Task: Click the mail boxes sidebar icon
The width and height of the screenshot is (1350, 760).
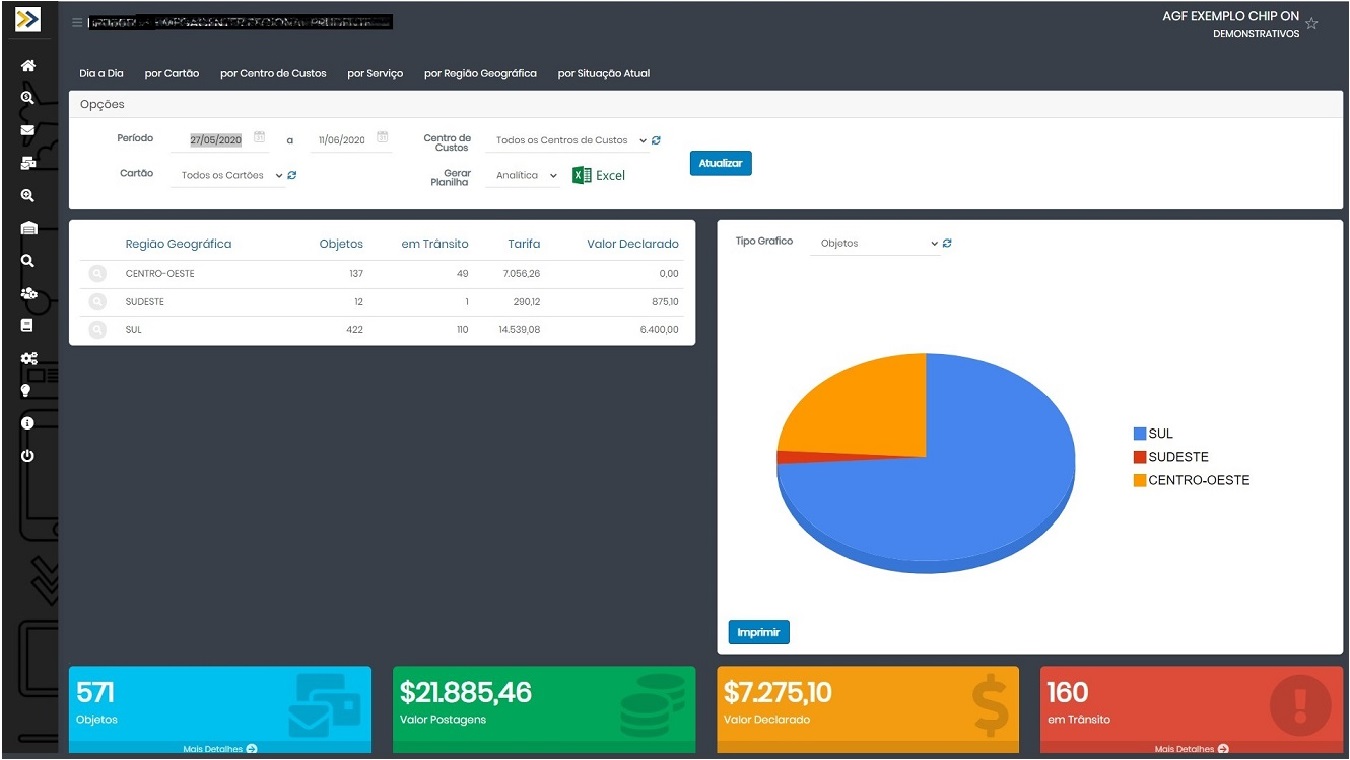Action: (28, 163)
